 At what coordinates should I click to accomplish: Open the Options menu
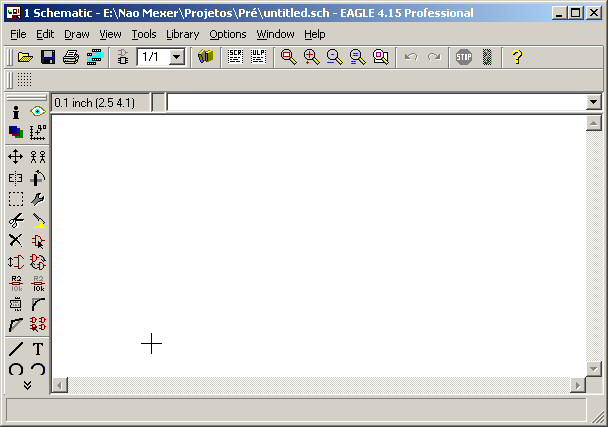[228, 35]
